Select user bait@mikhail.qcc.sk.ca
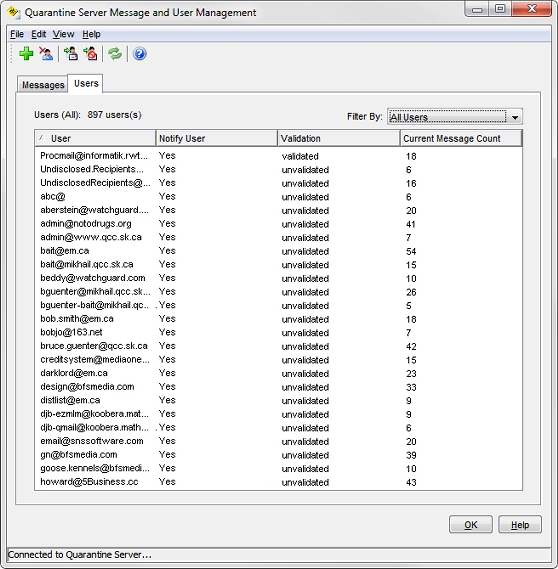558x569 pixels. click(x=279, y=265)
